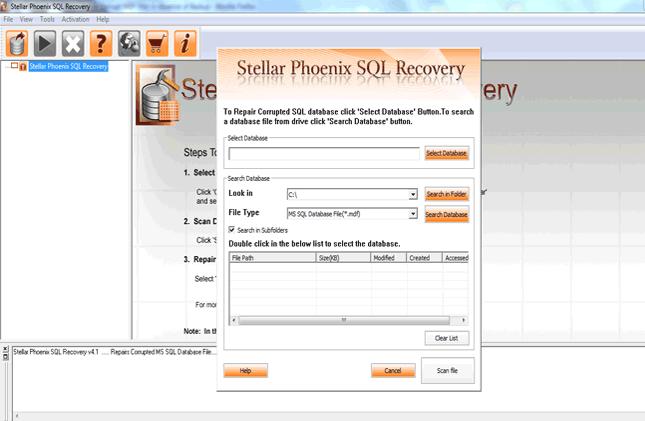Click the Stop X toolbar icon
This screenshot has width=645, height=421.
coord(73,43)
